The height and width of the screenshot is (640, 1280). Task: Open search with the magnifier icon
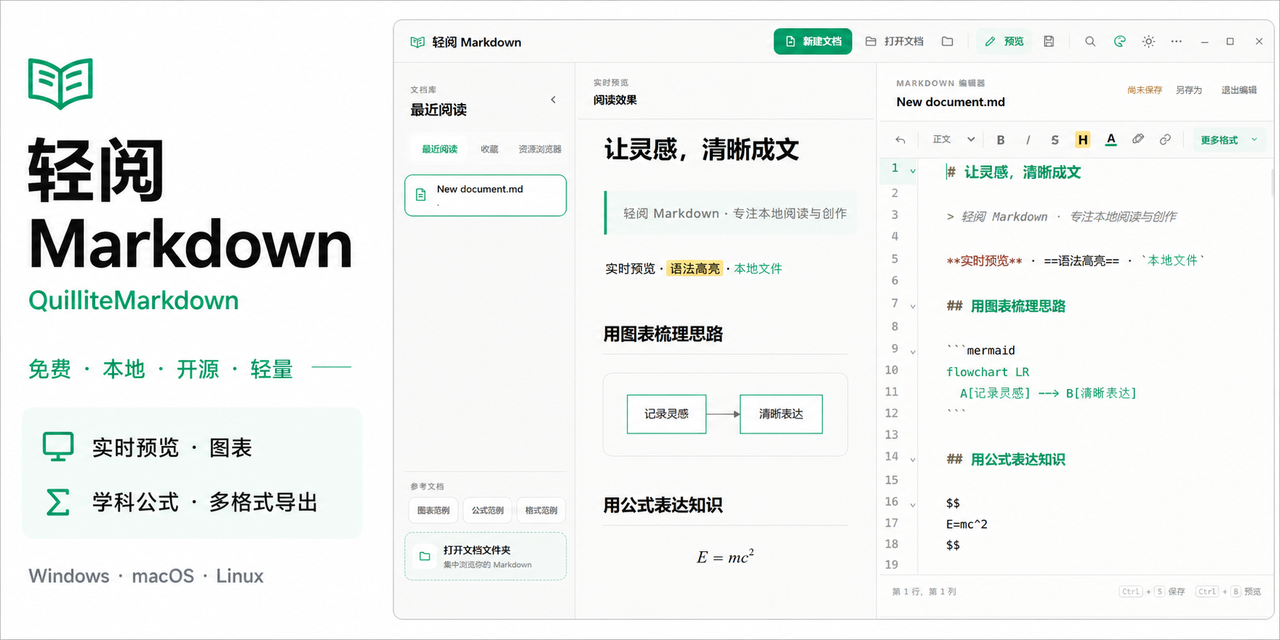coord(1090,41)
